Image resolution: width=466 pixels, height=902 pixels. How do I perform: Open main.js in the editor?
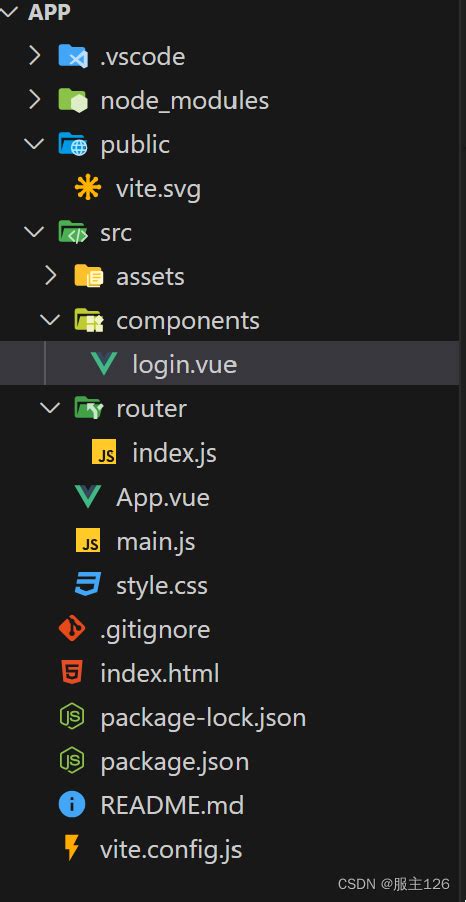coord(155,542)
